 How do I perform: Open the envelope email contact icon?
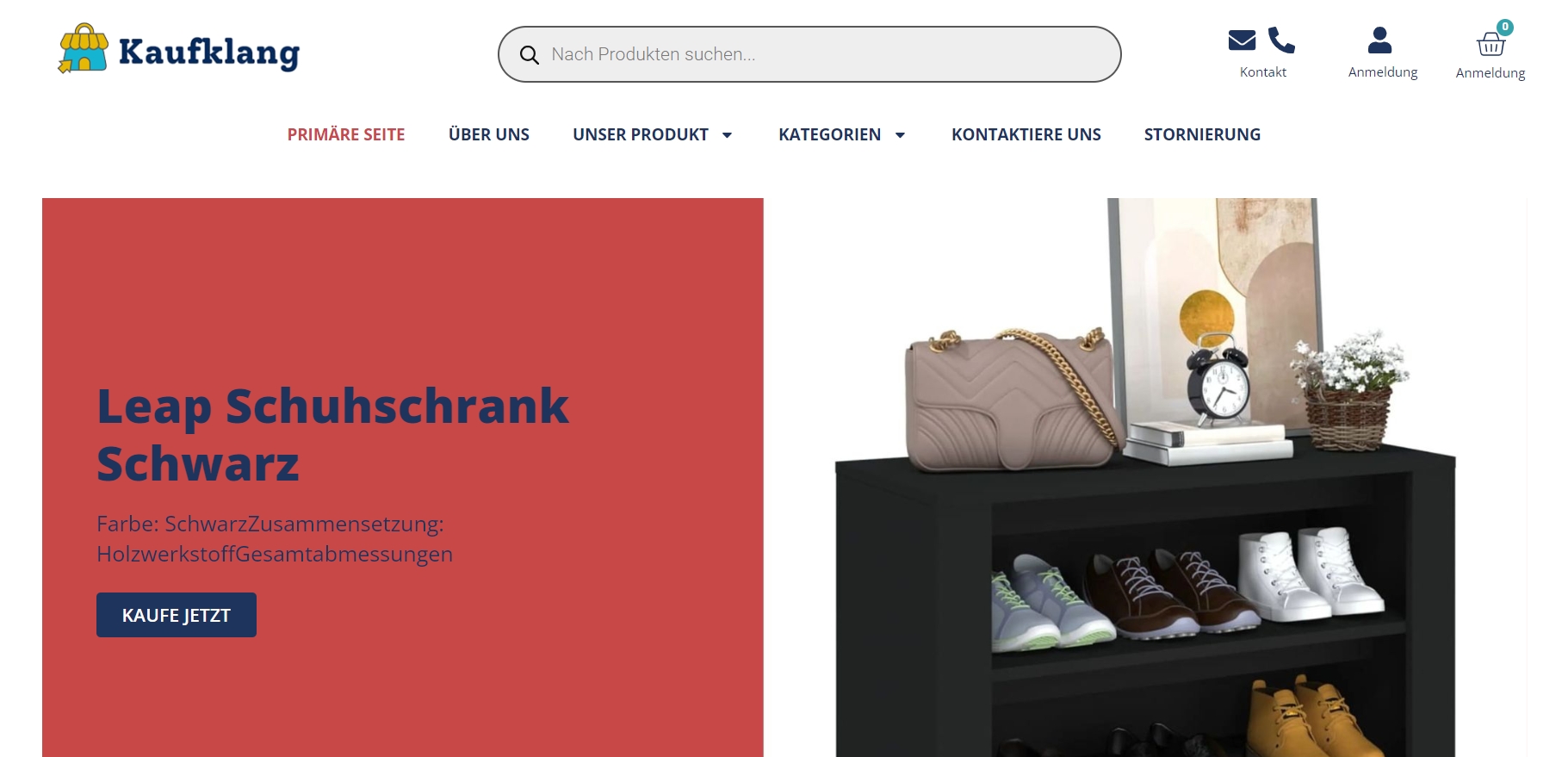(1242, 40)
